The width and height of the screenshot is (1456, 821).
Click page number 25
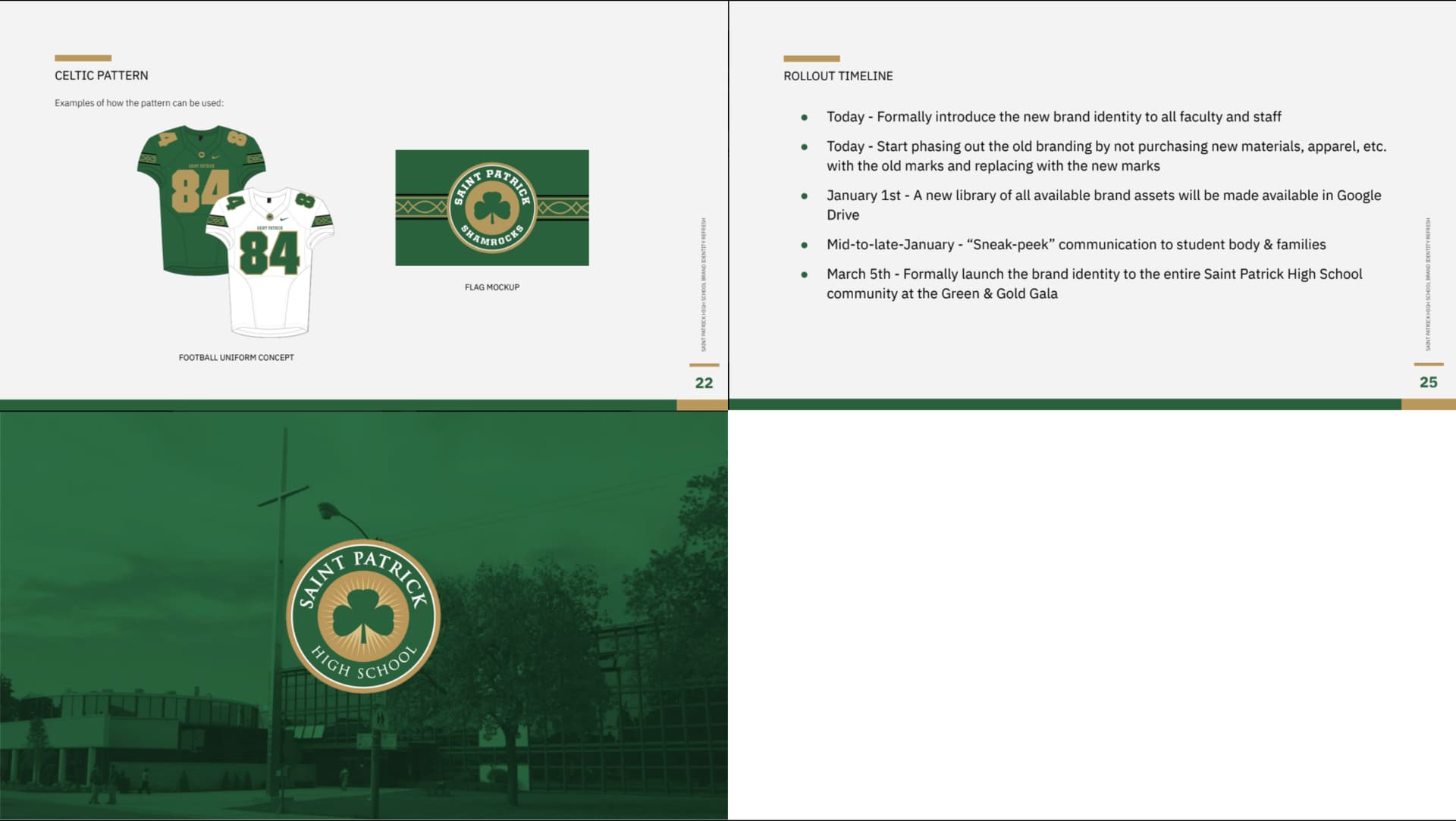(x=1428, y=382)
